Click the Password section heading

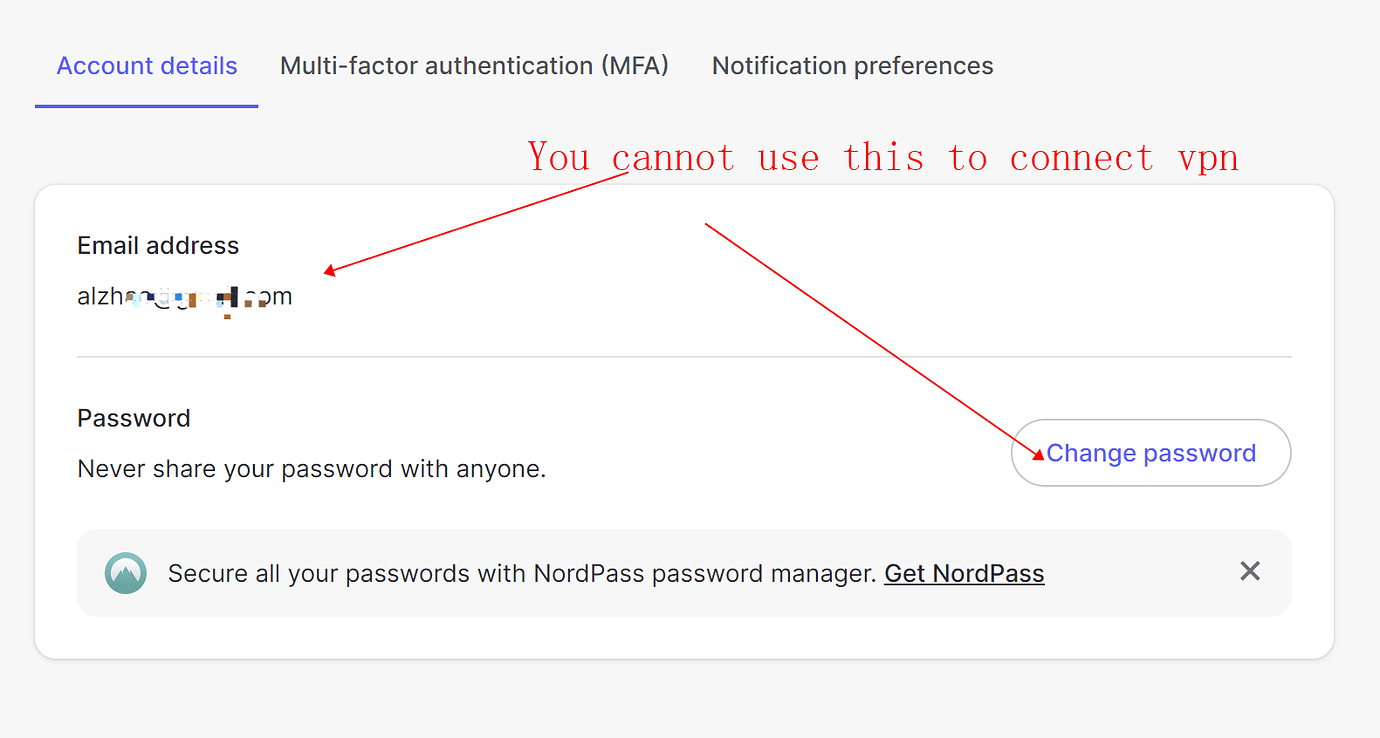134,418
